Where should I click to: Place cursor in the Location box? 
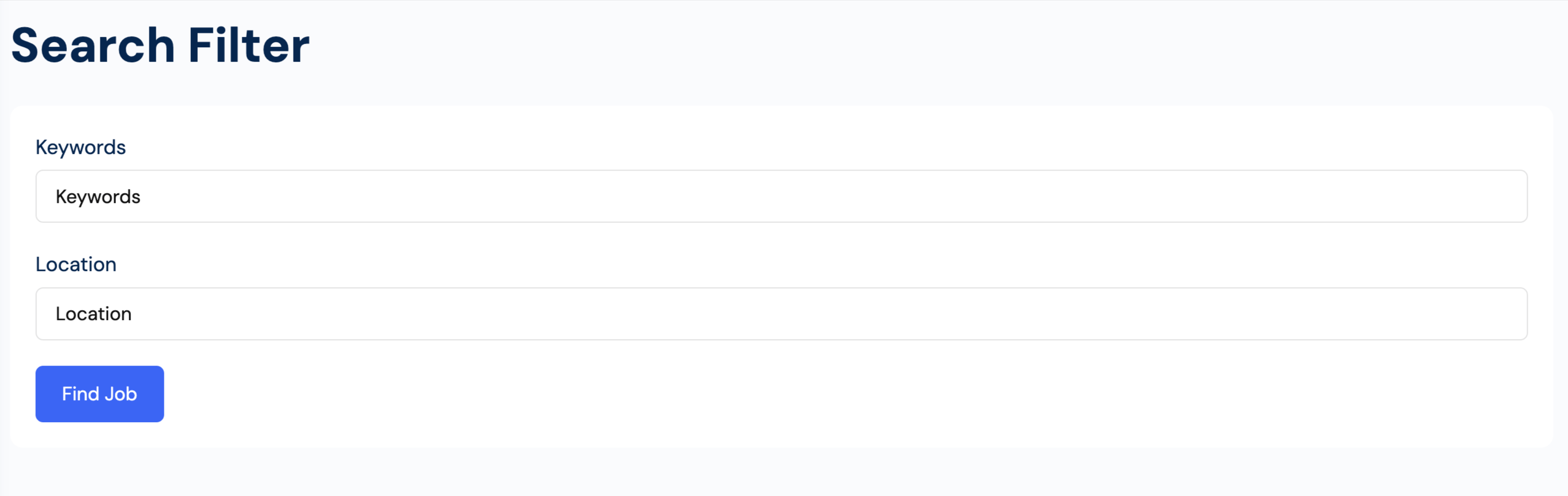[x=781, y=313]
